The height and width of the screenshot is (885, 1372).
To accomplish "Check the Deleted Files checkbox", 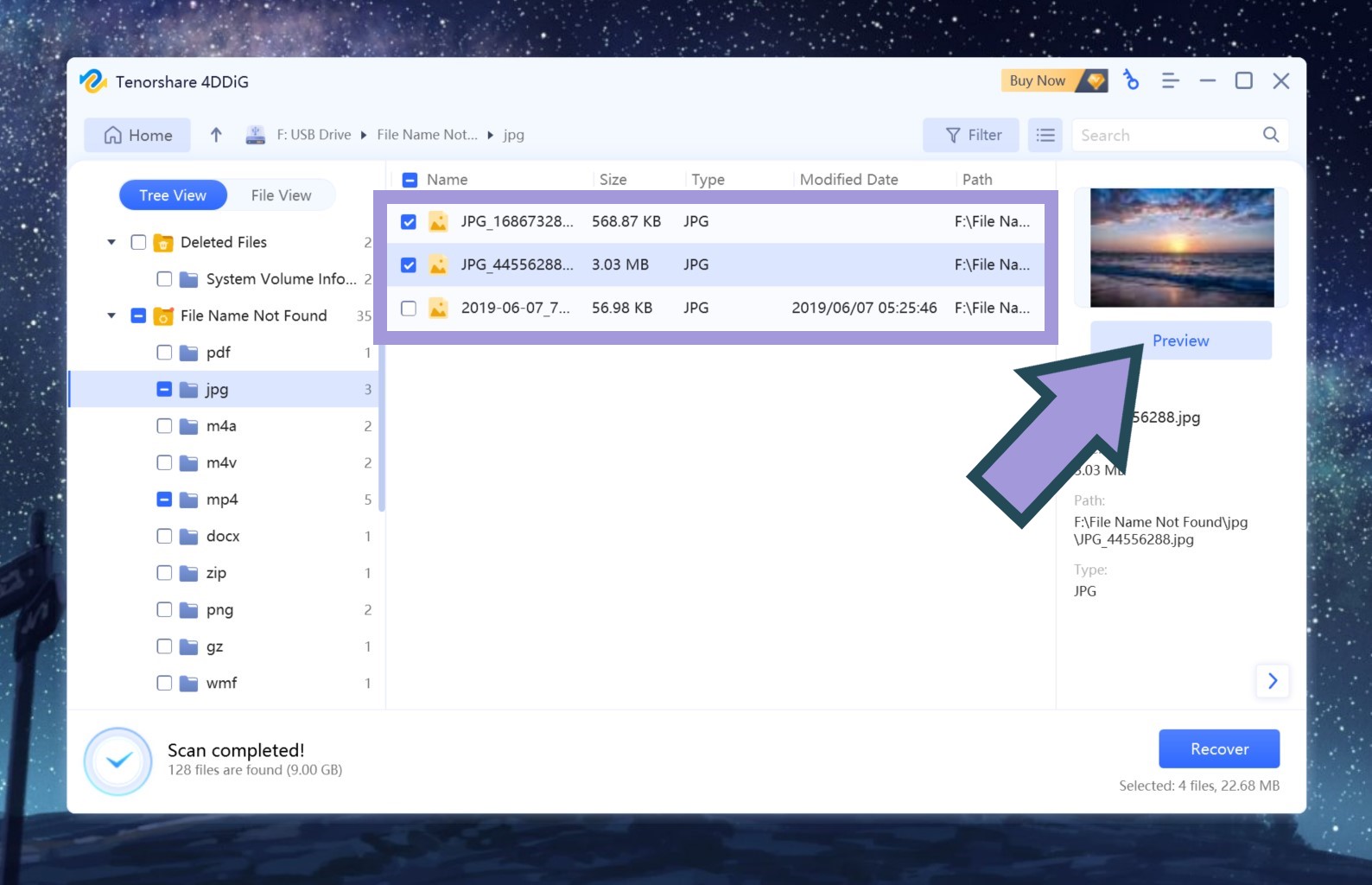I will [138, 242].
